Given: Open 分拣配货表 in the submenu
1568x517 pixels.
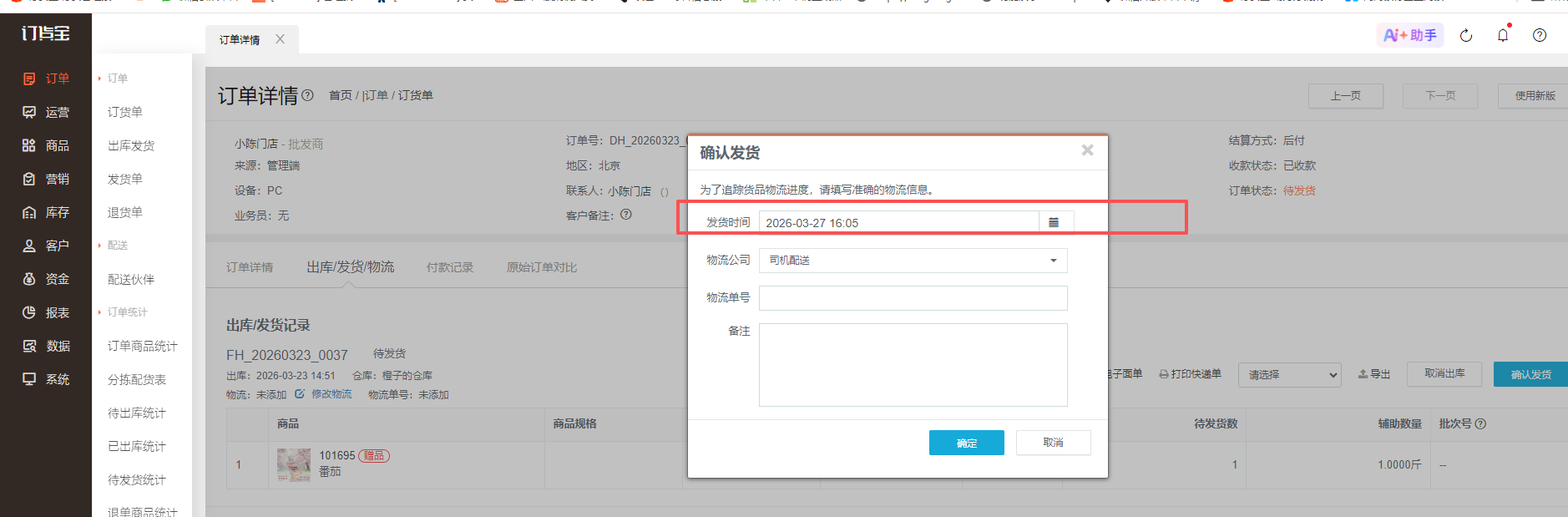Looking at the screenshot, I should click(137, 379).
